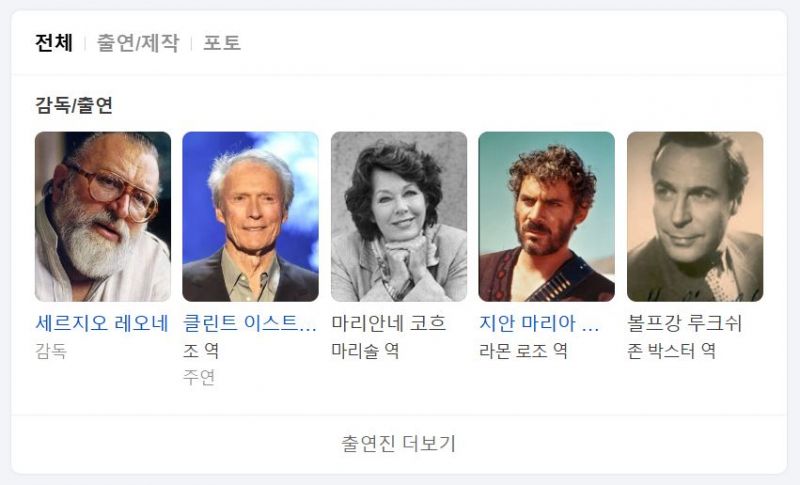Select the 마리안네 코흐 name text
The height and width of the screenshot is (485, 800).
(389, 323)
